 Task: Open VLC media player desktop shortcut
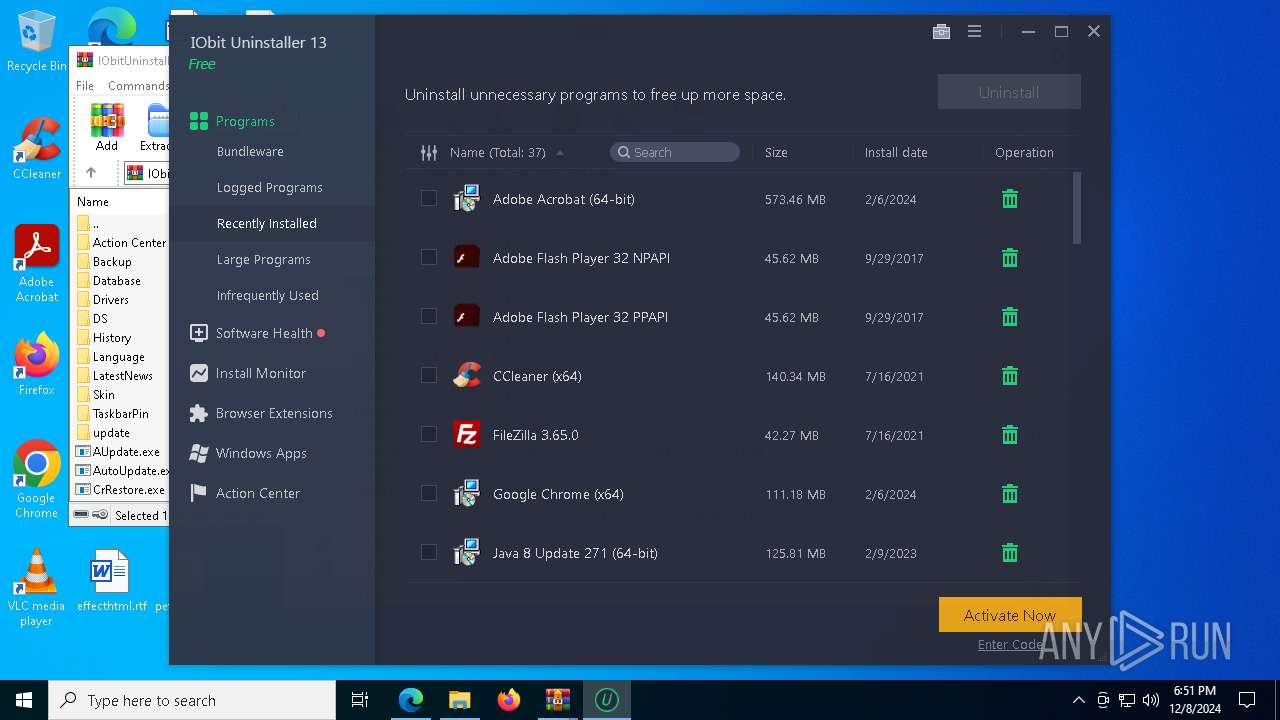(36, 588)
